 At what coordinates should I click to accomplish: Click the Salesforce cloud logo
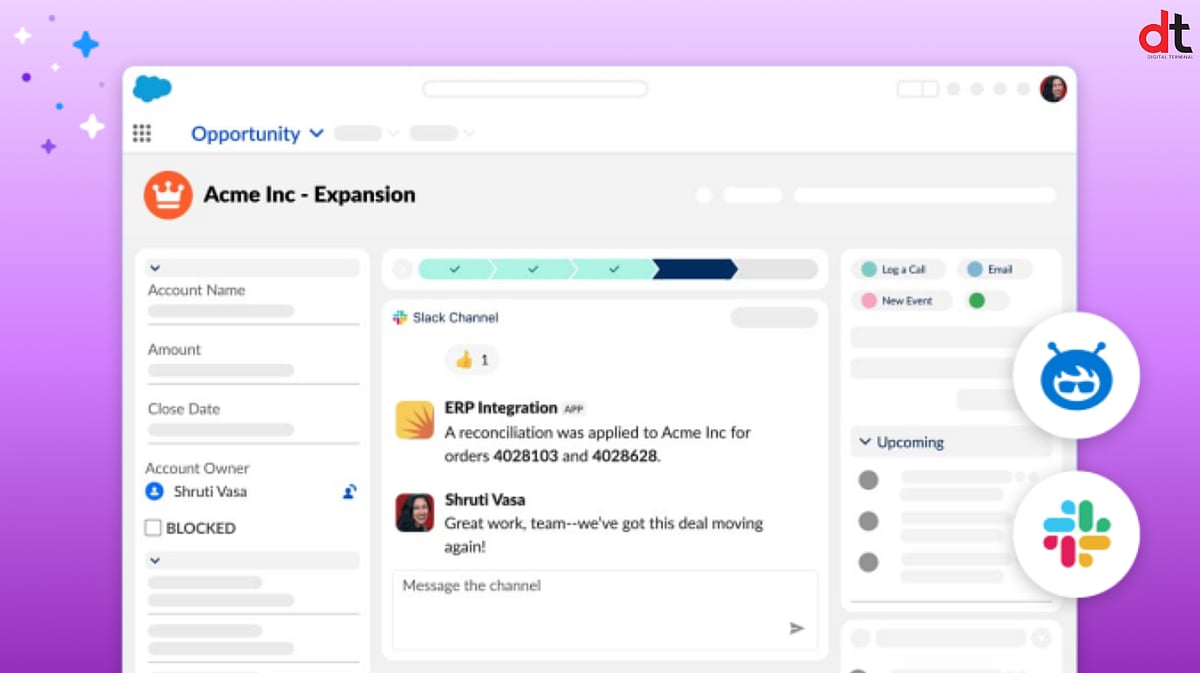[152, 88]
